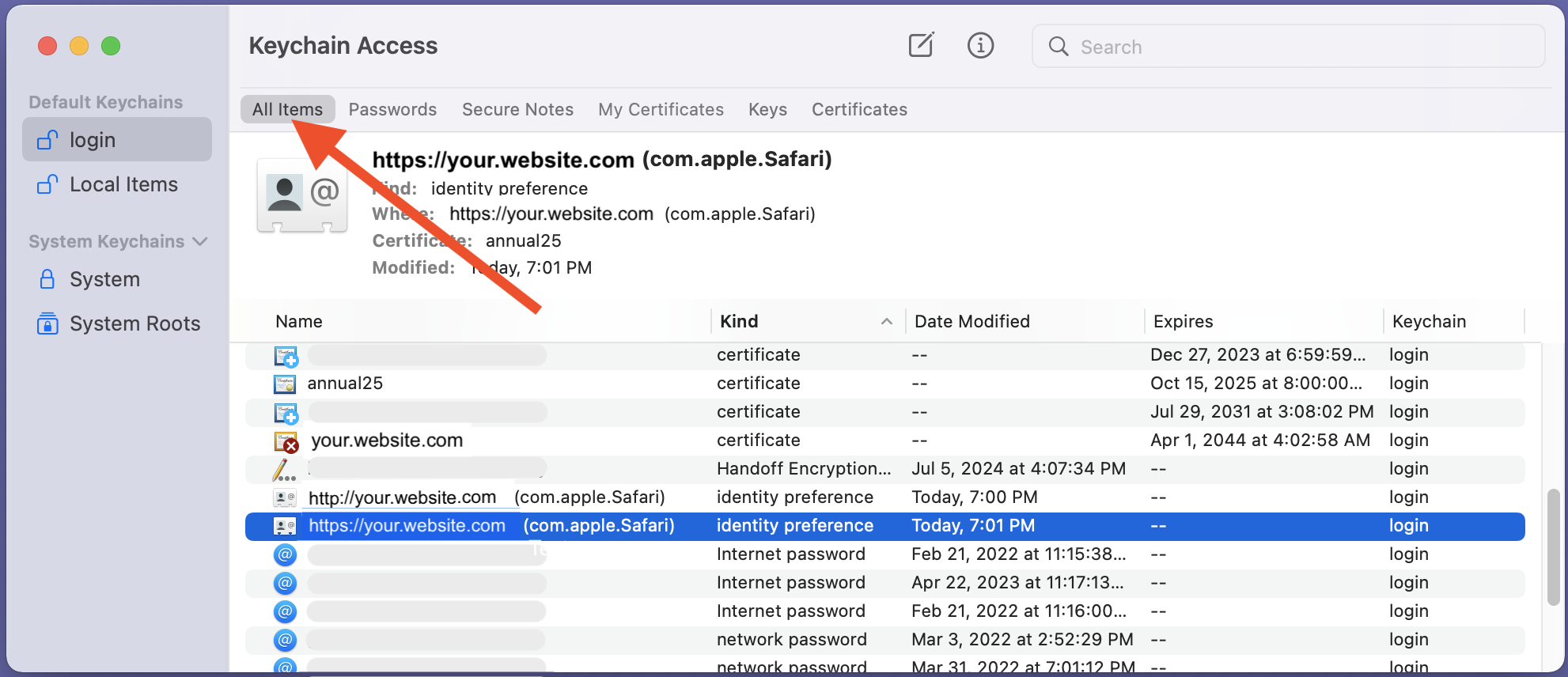Select the login keychain in sidebar
The width and height of the screenshot is (1568, 677).
click(117, 140)
